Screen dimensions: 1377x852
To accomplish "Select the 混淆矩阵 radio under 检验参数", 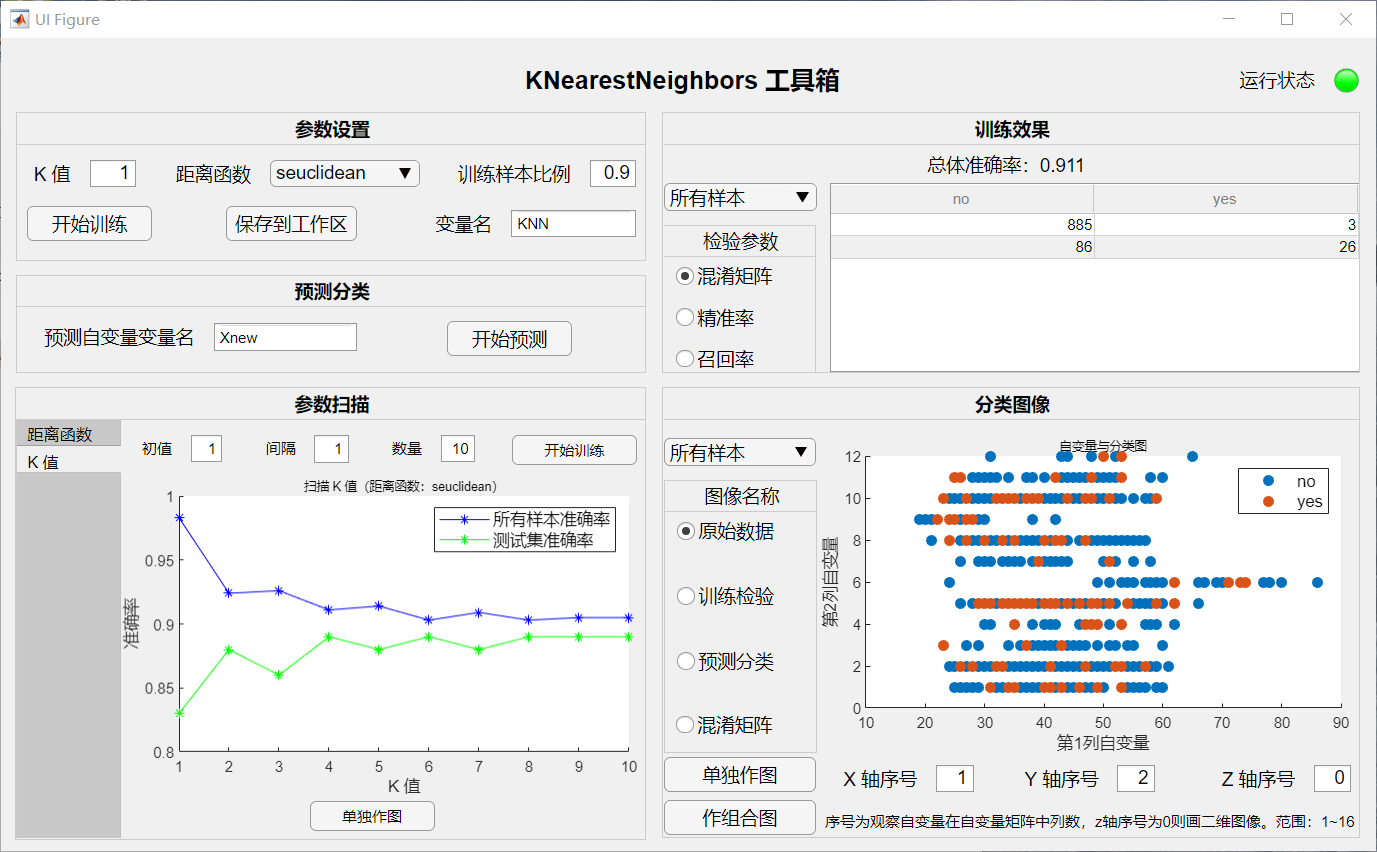I will point(685,276).
